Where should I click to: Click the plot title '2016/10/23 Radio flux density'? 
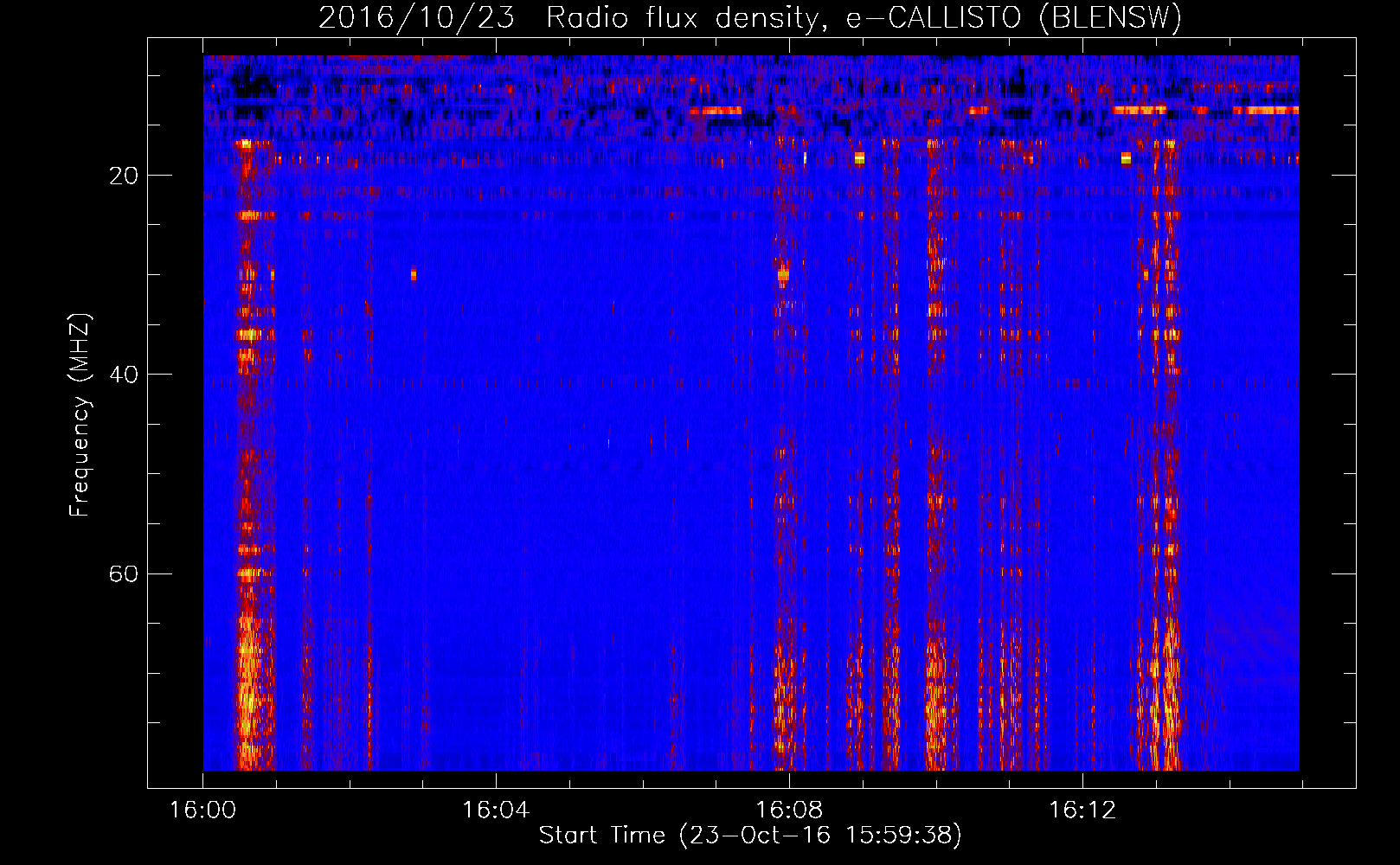point(750,17)
